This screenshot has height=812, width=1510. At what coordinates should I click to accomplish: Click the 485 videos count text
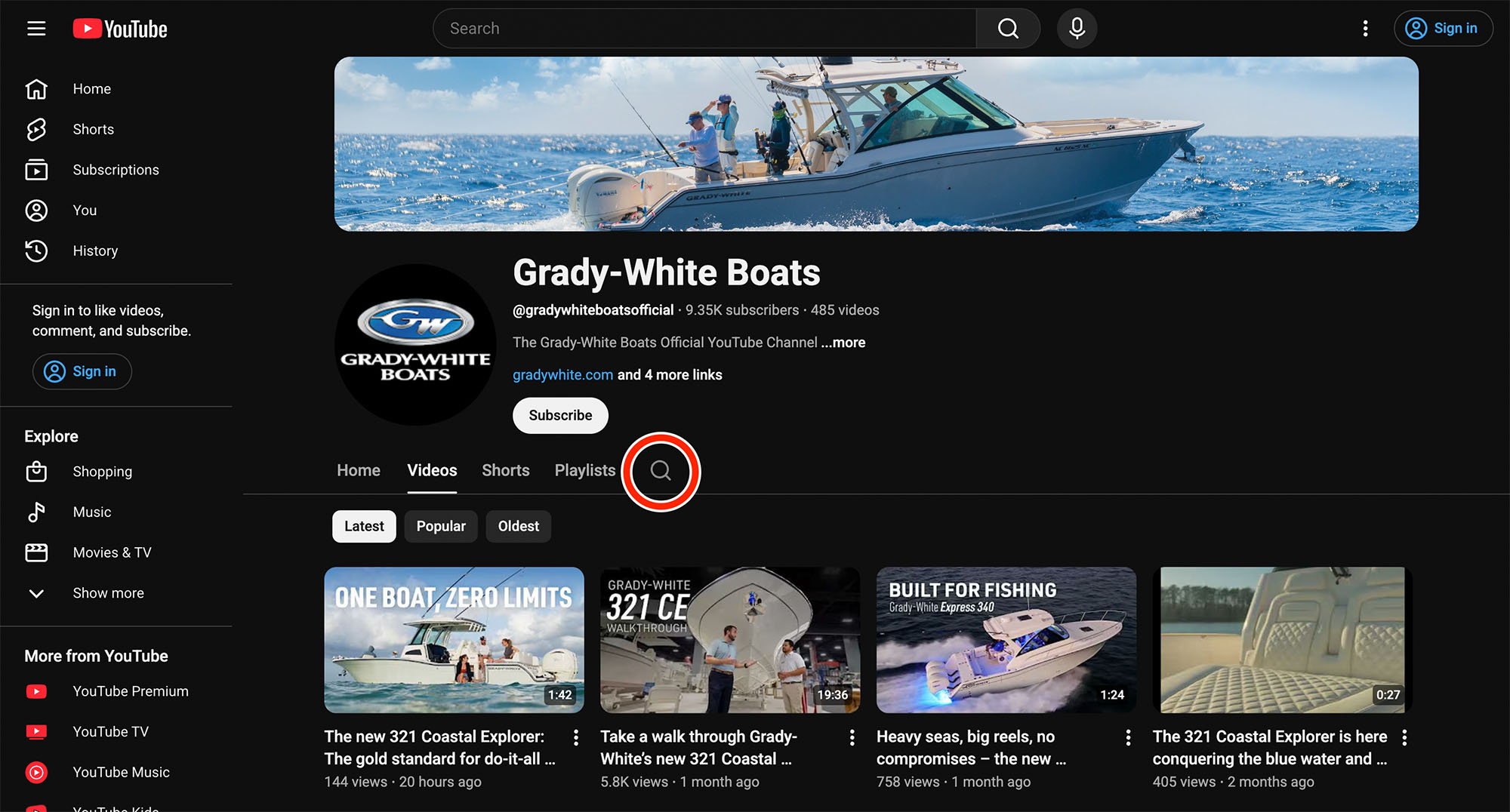coord(845,310)
